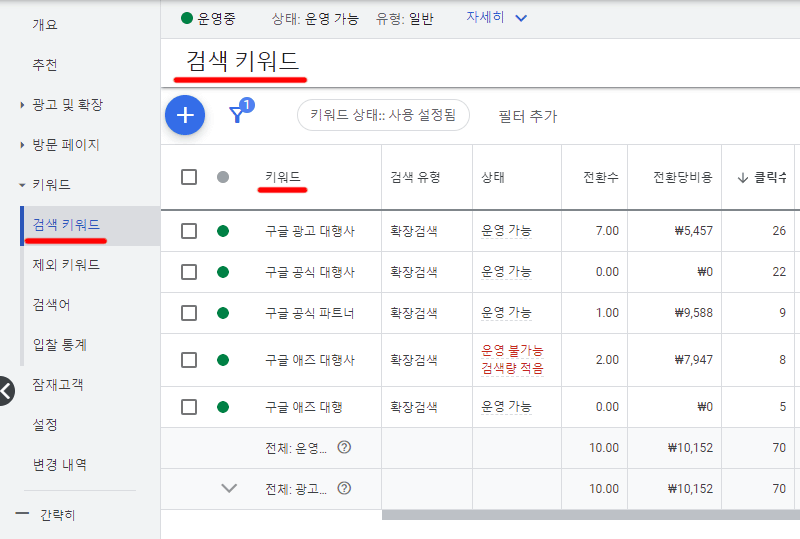Click keyword text 구글 공식 파트너

310,313
